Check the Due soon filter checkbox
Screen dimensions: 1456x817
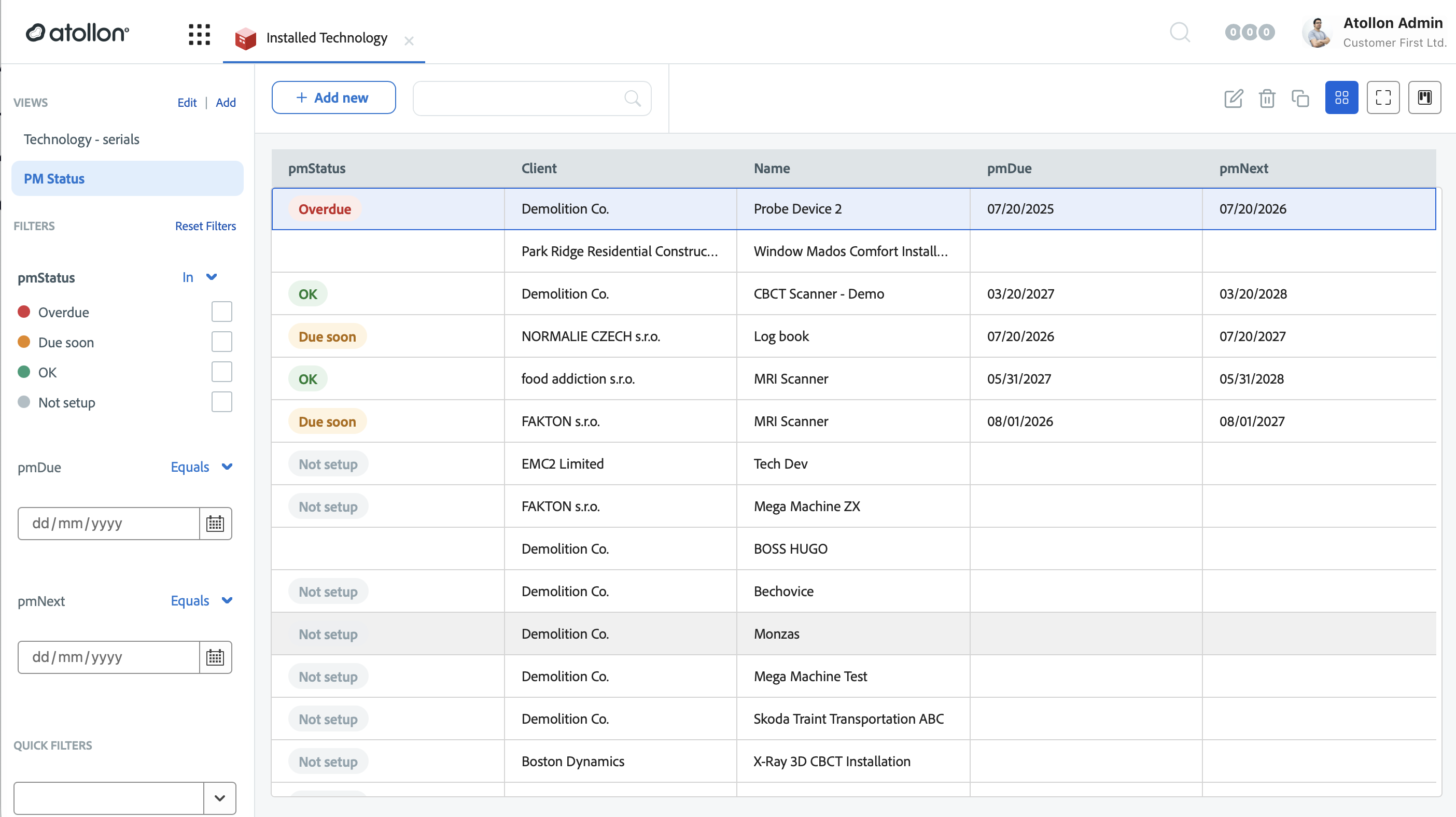(221, 342)
